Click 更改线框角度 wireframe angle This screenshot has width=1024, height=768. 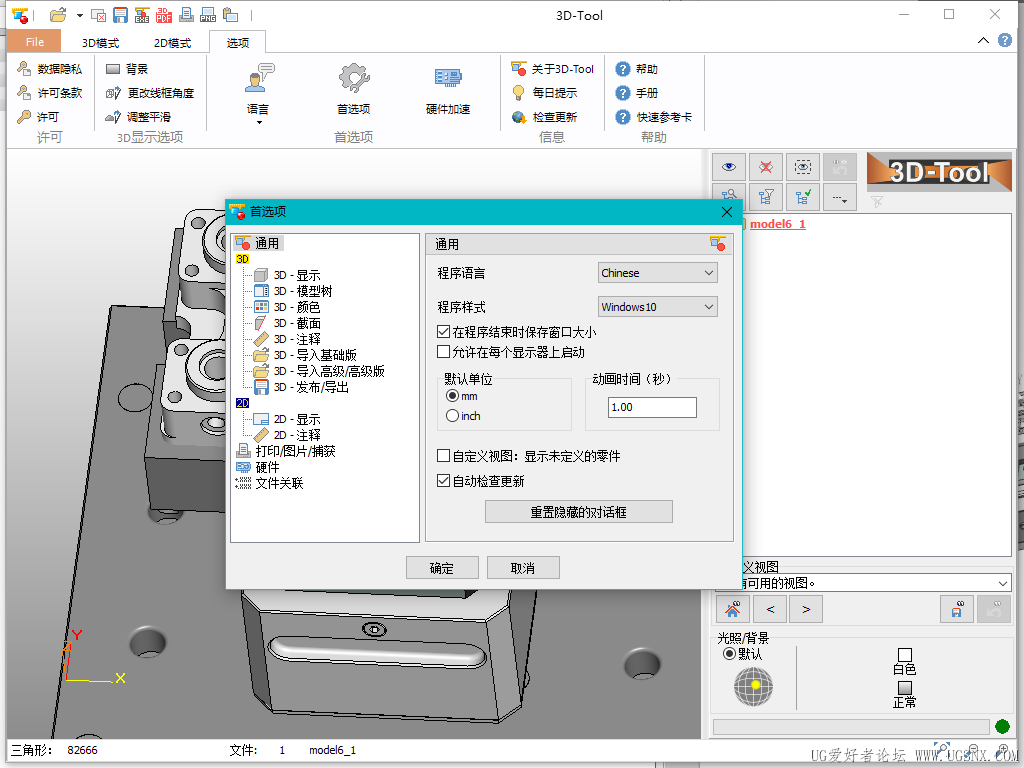click(x=150, y=93)
